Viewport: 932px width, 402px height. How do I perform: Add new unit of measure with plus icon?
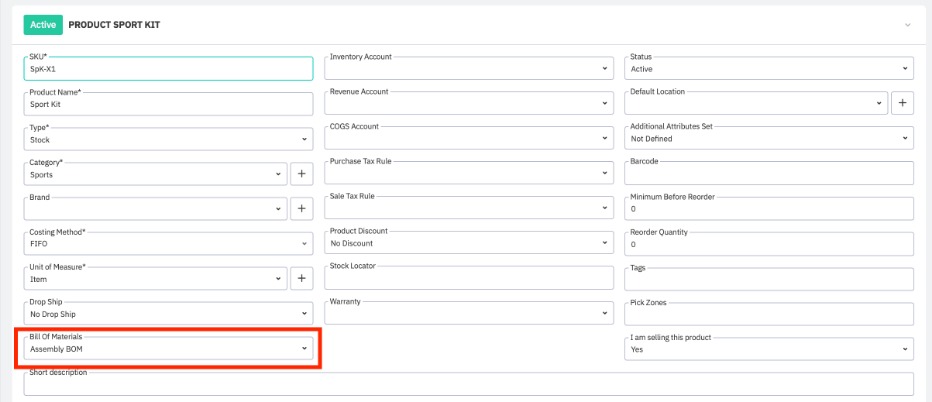301,279
